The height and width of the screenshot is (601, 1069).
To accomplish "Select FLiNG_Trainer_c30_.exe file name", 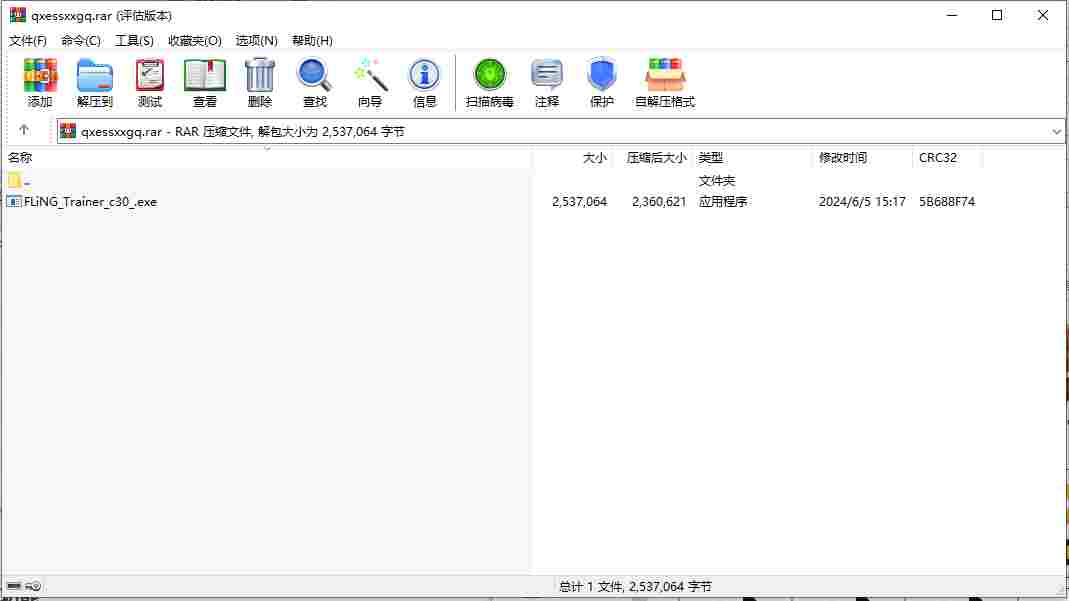I will [90, 202].
